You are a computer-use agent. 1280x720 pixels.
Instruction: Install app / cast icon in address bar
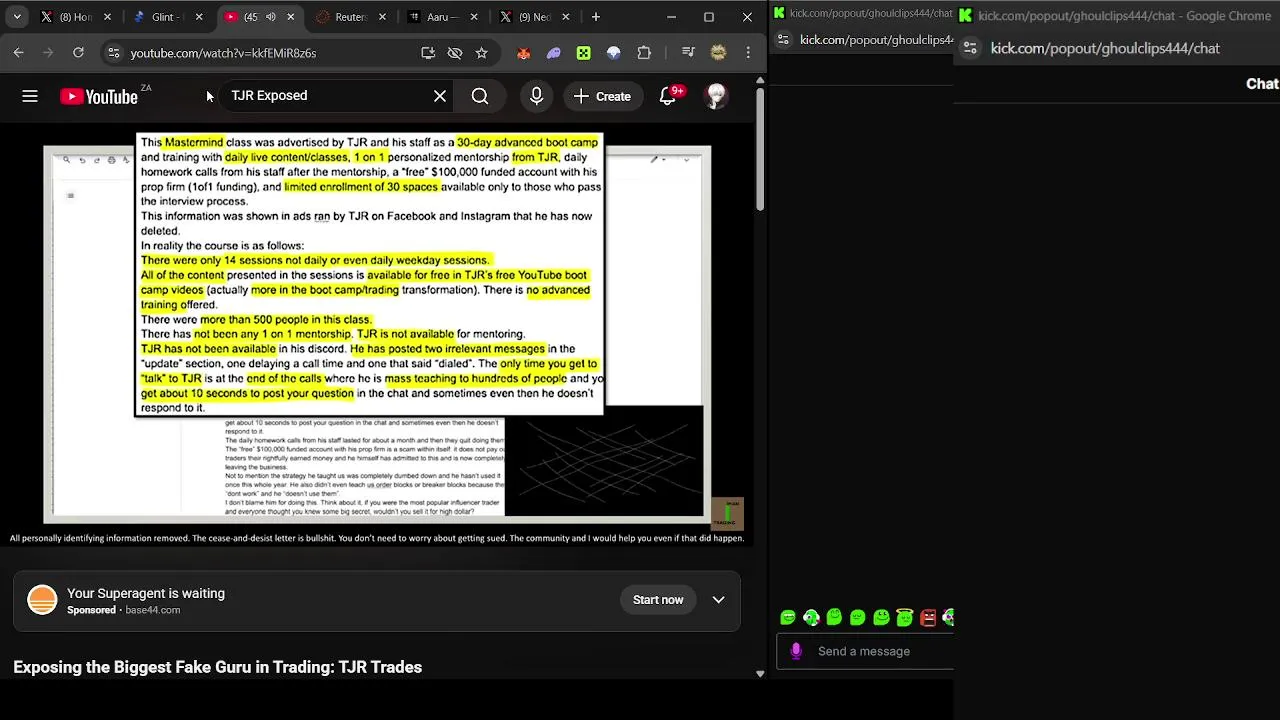click(x=428, y=53)
